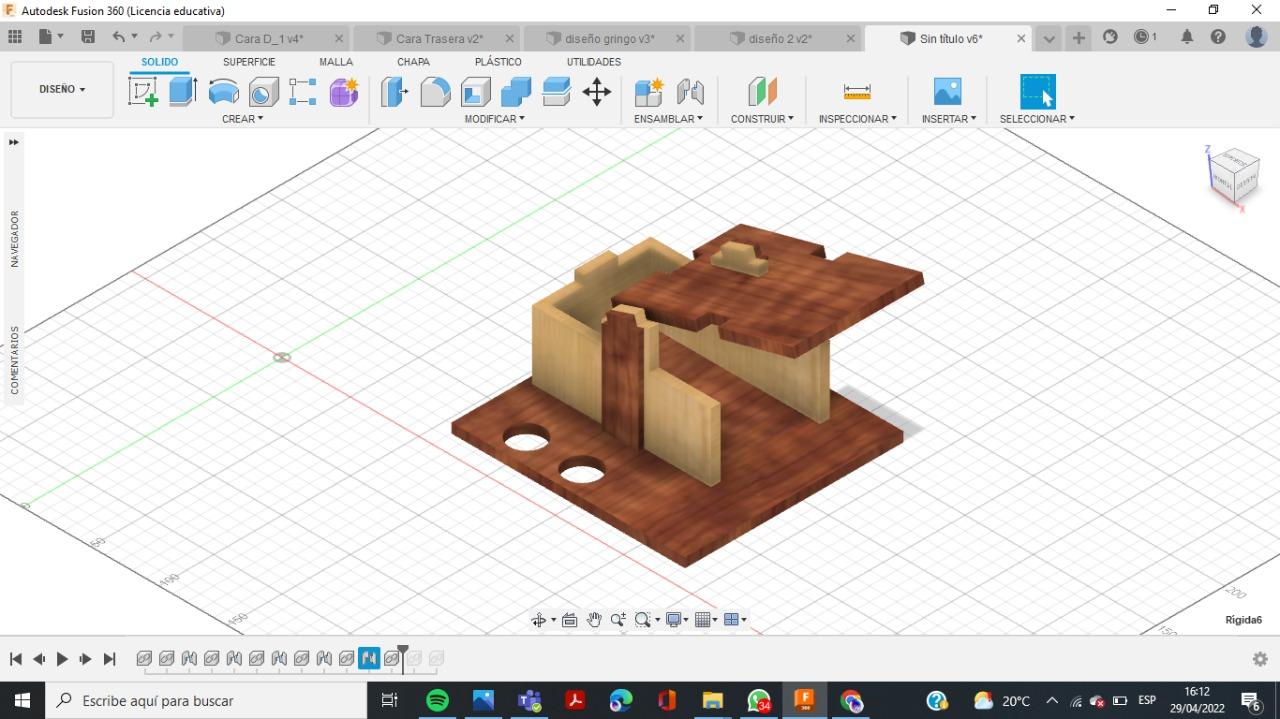Switch to the diseño gringo v3 document tab
This screenshot has height=719, width=1280.
click(607, 39)
